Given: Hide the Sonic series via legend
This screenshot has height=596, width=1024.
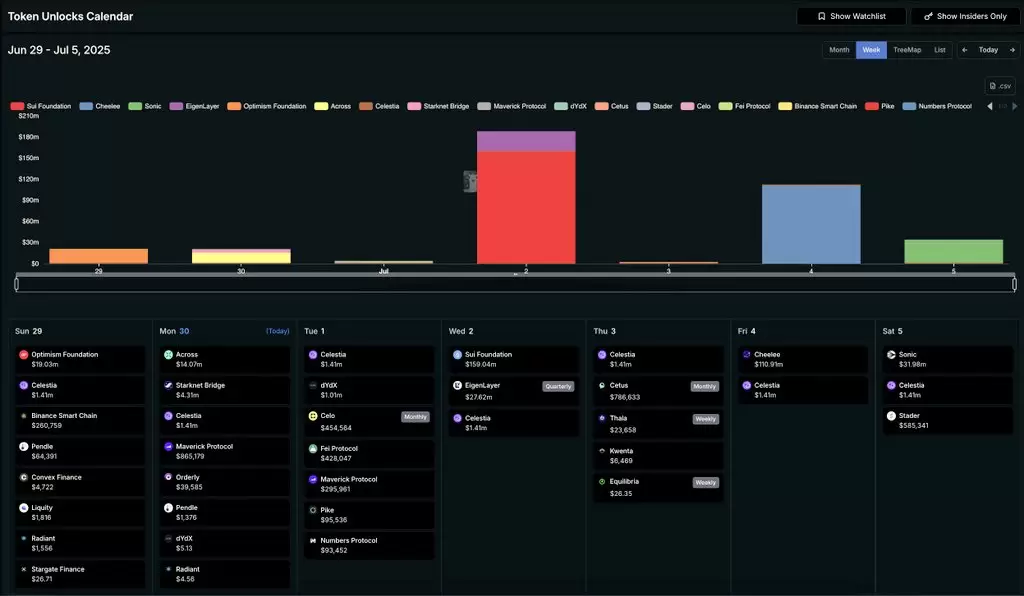Looking at the screenshot, I should pos(145,106).
